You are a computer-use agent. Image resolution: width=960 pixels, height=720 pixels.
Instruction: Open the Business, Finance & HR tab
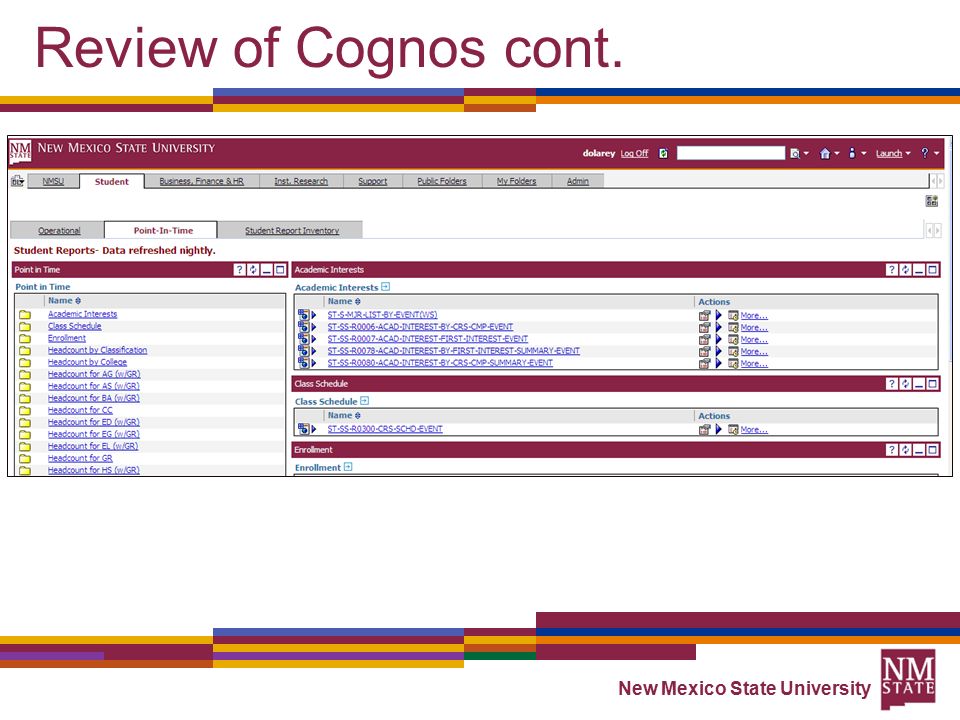tap(201, 181)
